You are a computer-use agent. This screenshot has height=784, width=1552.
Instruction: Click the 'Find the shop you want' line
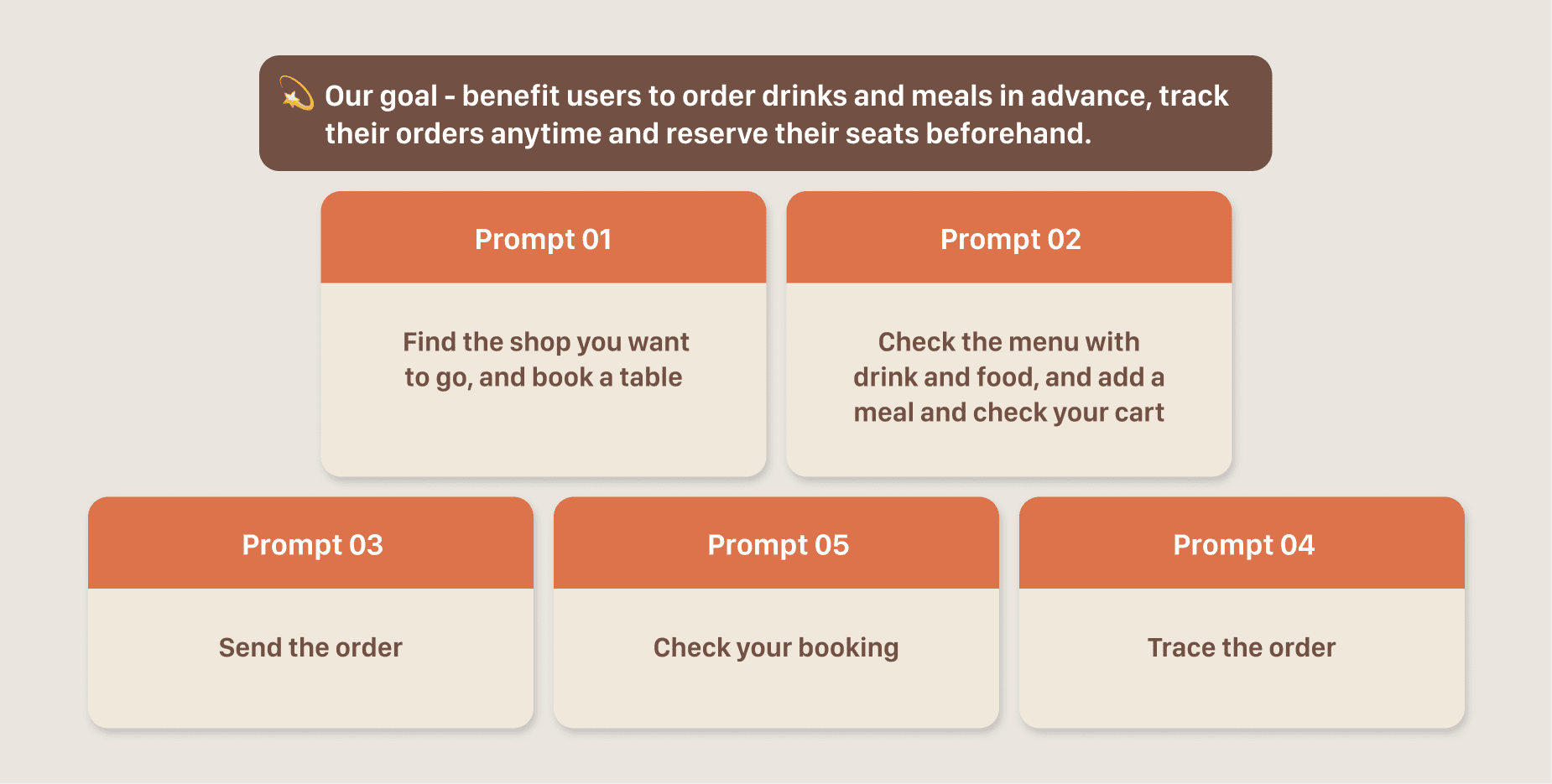[x=545, y=342]
